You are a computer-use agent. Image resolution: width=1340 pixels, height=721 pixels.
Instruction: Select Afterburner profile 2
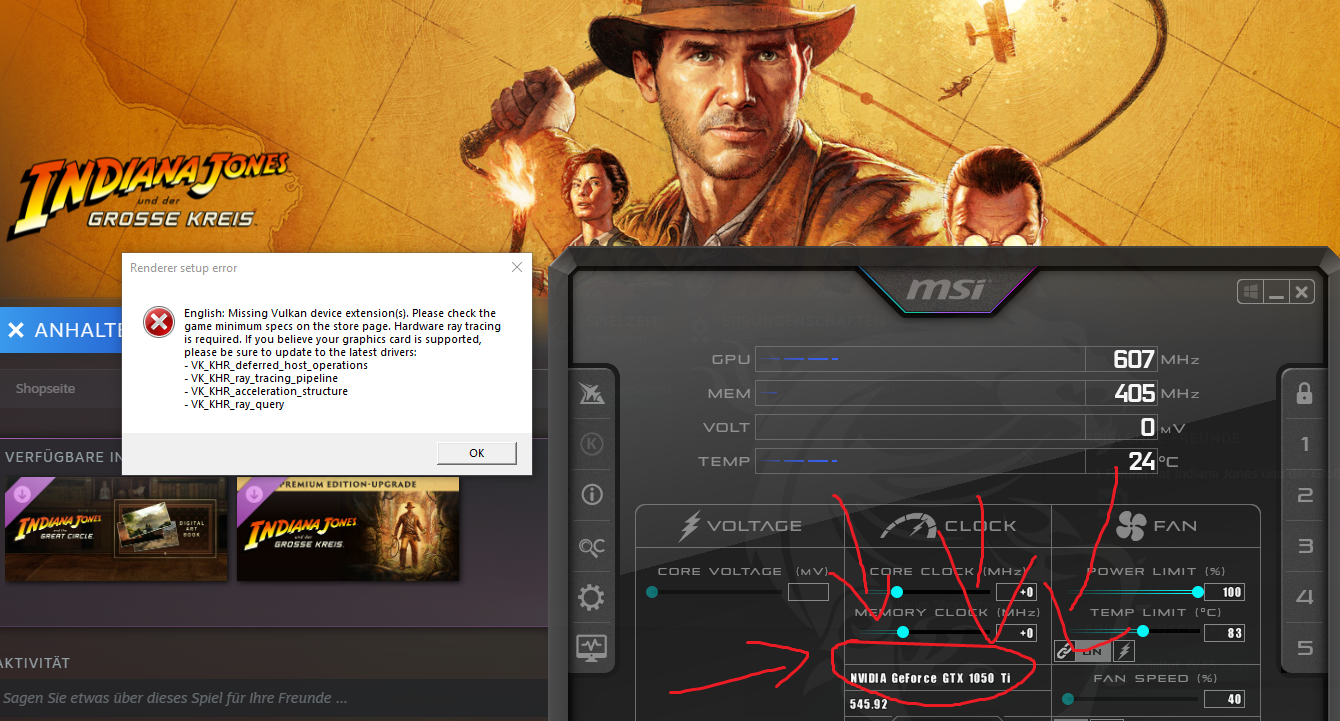coord(1304,495)
